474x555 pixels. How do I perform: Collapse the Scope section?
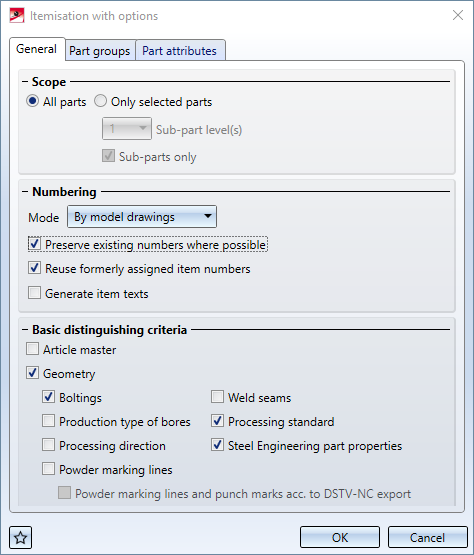[25, 82]
